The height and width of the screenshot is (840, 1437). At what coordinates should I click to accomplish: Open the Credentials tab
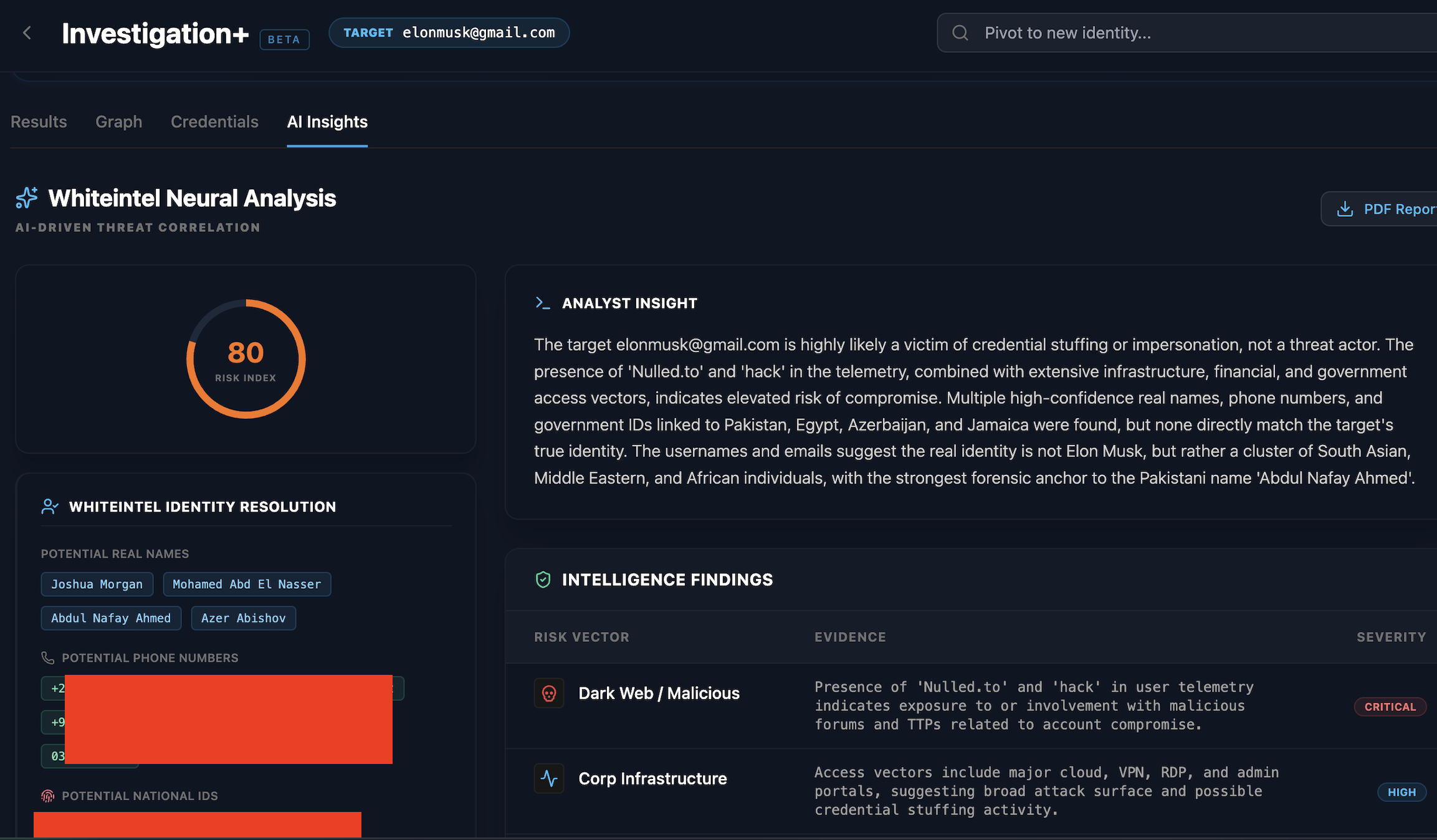[x=214, y=122]
